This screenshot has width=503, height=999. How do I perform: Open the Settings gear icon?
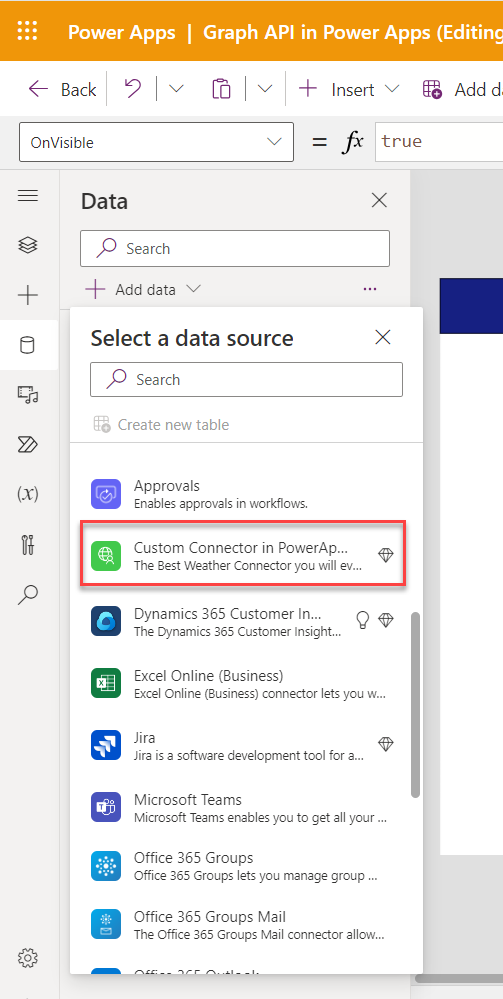coord(27,957)
